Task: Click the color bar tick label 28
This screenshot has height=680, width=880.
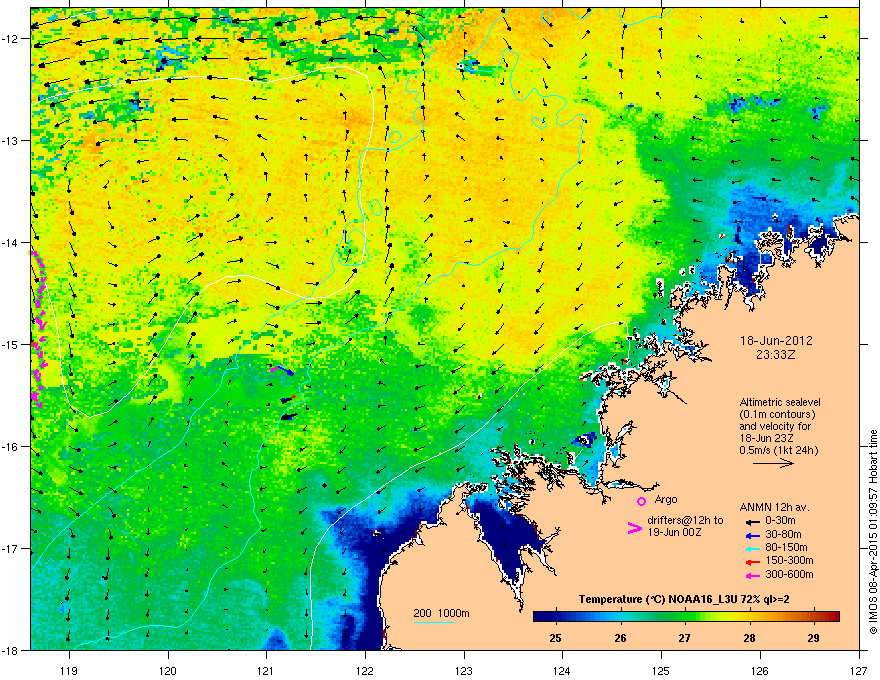Action: [749, 638]
